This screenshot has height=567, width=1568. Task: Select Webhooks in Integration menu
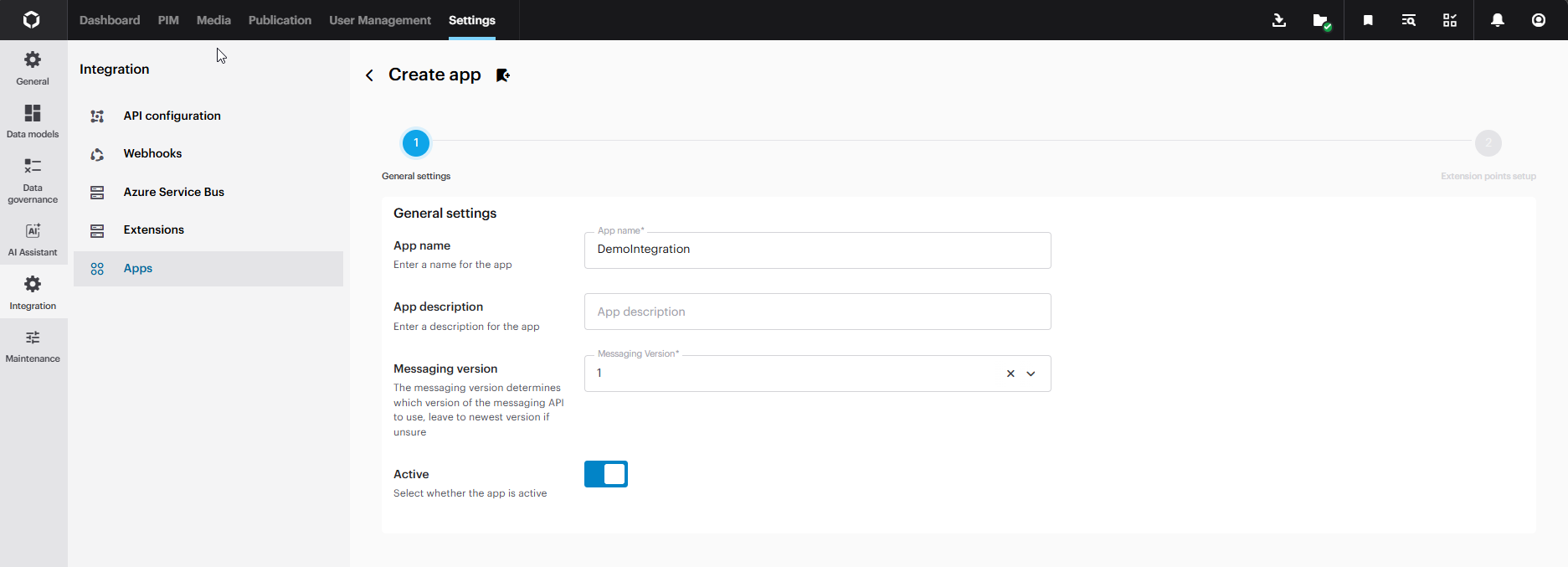(x=152, y=154)
